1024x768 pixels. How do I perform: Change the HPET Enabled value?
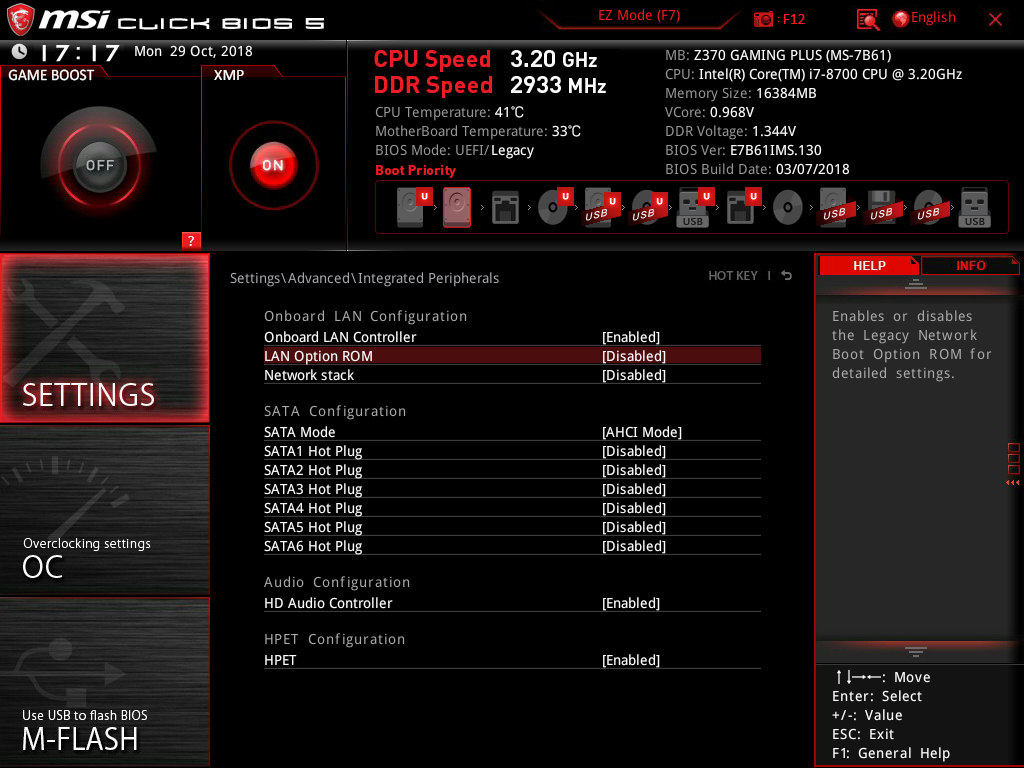(x=631, y=660)
